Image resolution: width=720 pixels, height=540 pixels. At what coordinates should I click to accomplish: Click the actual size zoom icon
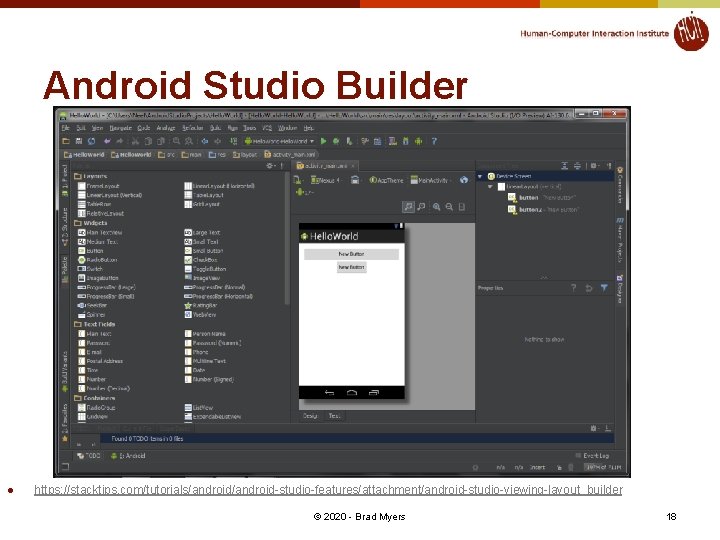coord(421,207)
